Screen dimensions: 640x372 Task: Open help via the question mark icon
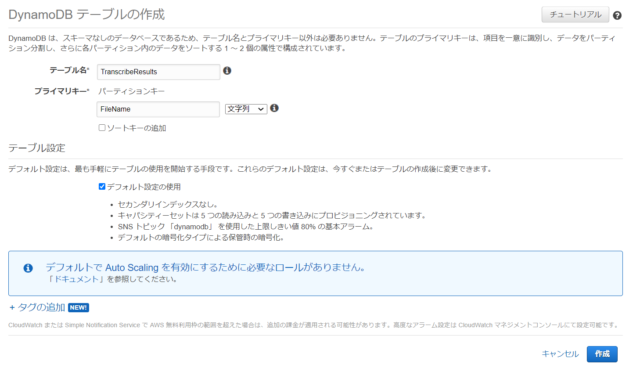(x=617, y=16)
